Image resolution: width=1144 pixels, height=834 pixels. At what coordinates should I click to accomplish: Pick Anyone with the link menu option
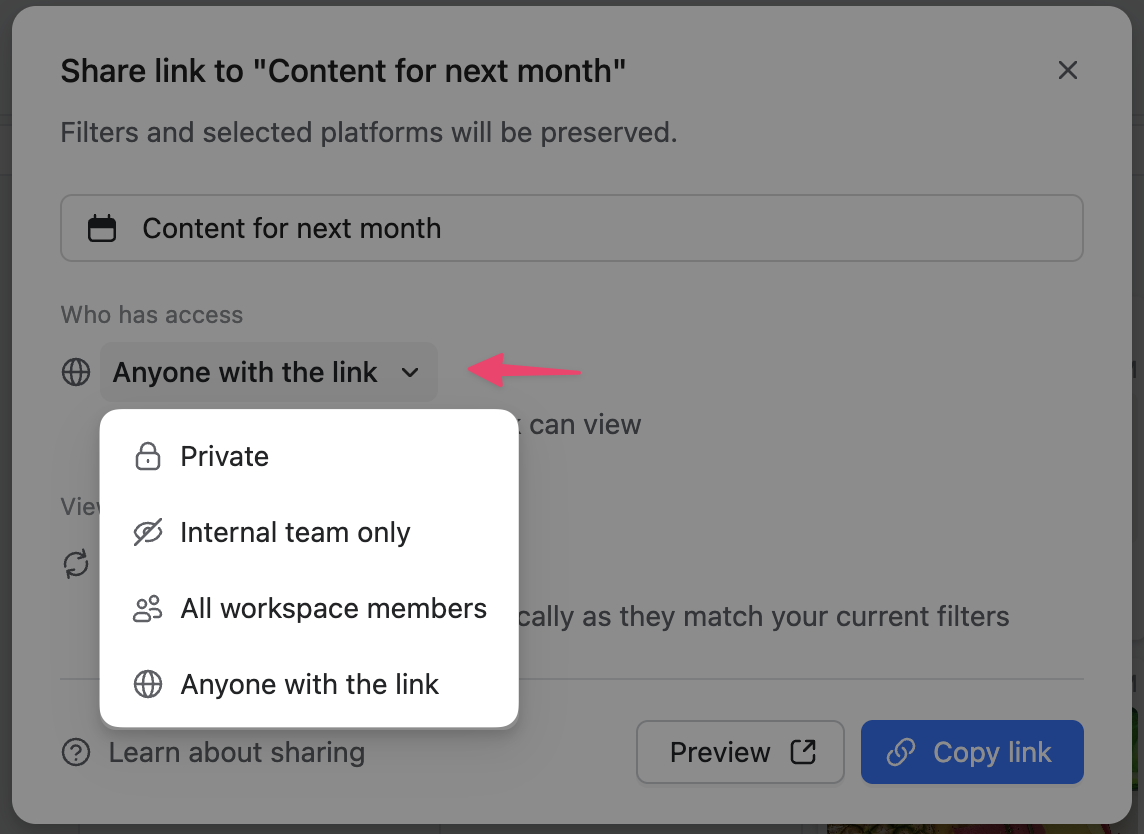pos(309,685)
